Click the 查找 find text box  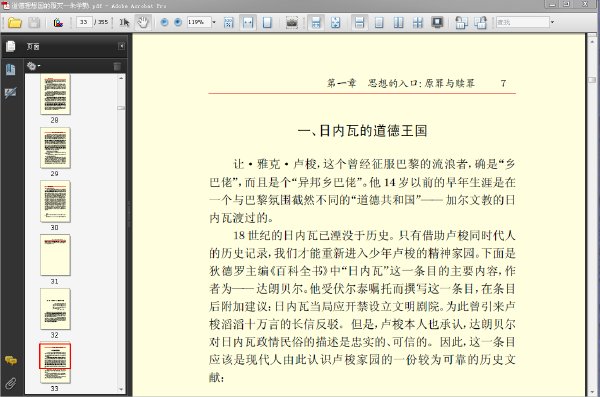pyautogui.click(x=522, y=22)
